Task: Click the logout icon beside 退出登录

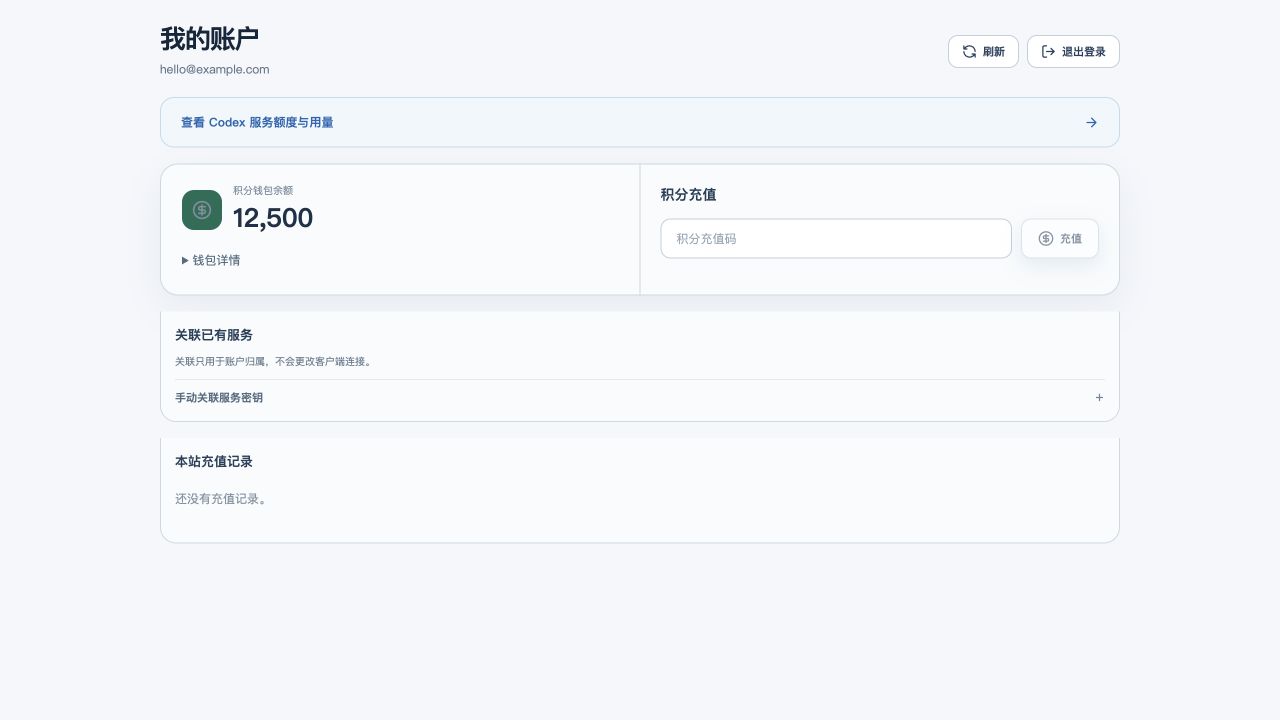Action: (1048, 51)
